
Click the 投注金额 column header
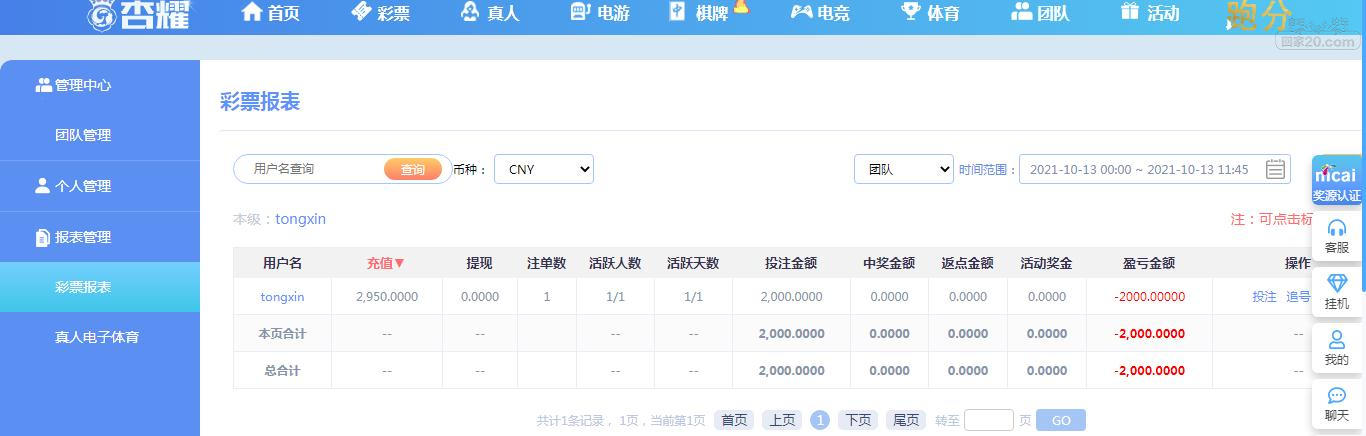[791, 263]
